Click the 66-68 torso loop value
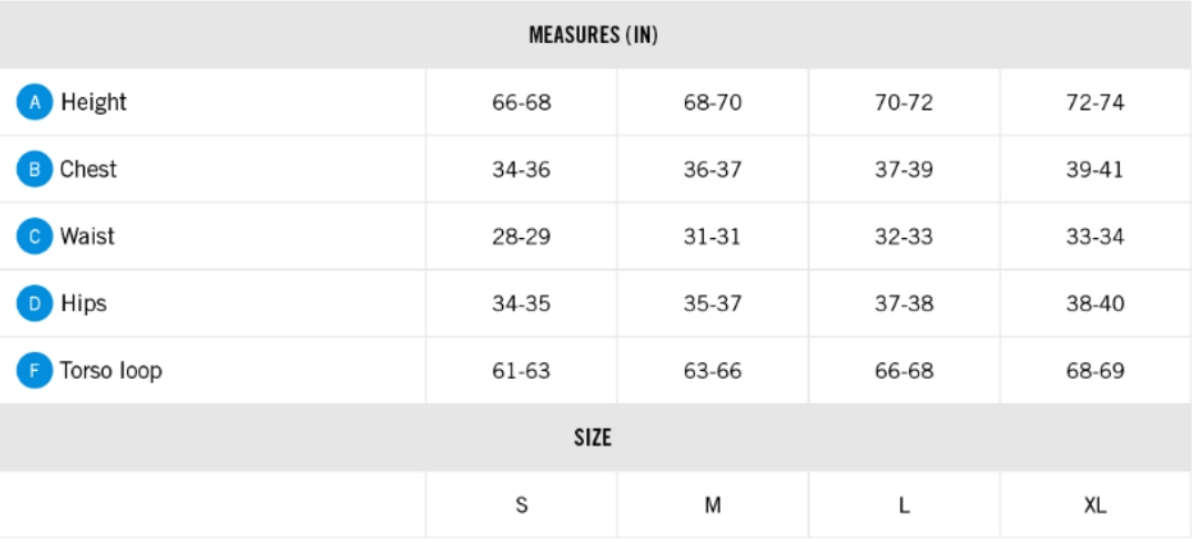Screen dimensions: 1204x542 [904, 371]
